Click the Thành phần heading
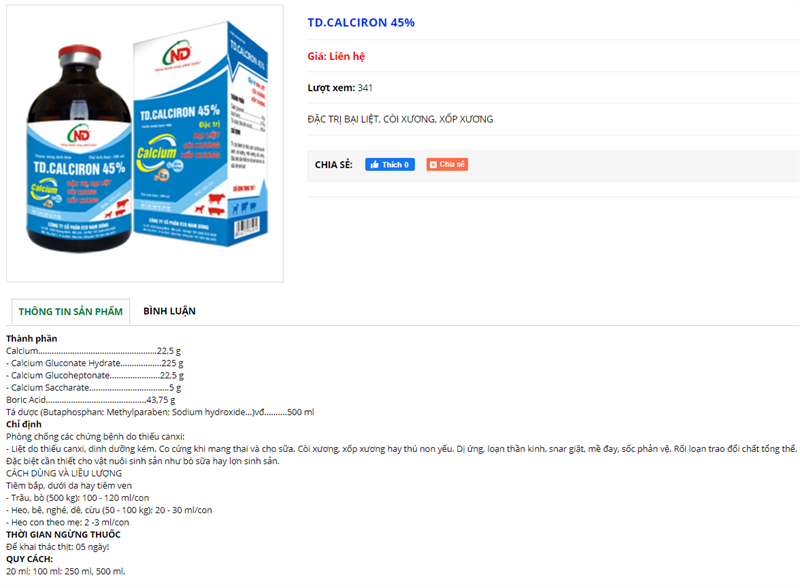Viewport: 800px width, 588px height. (x=32, y=338)
